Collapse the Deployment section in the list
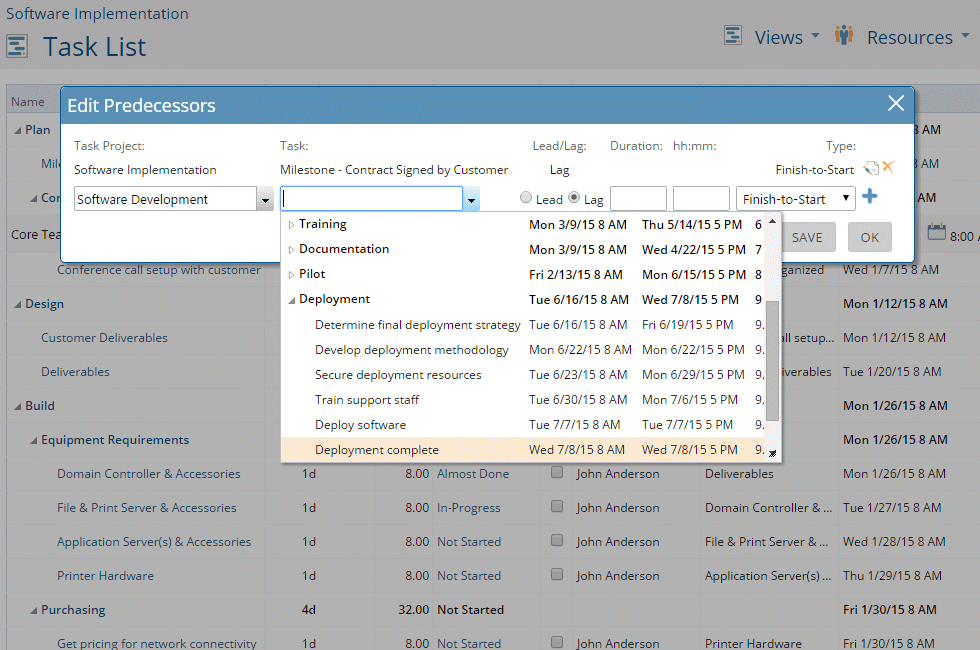This screenshot has height=650, width=980. coord(292,298)
